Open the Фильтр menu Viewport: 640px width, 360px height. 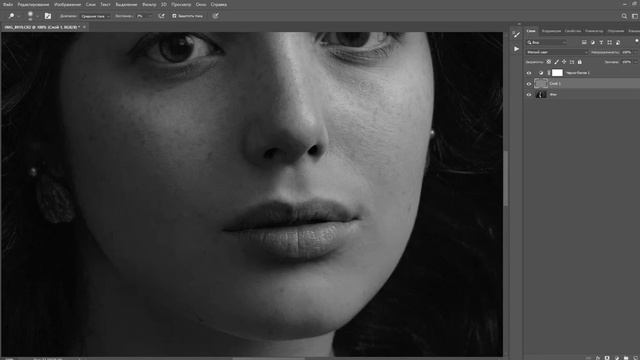[x=149, y=4]
